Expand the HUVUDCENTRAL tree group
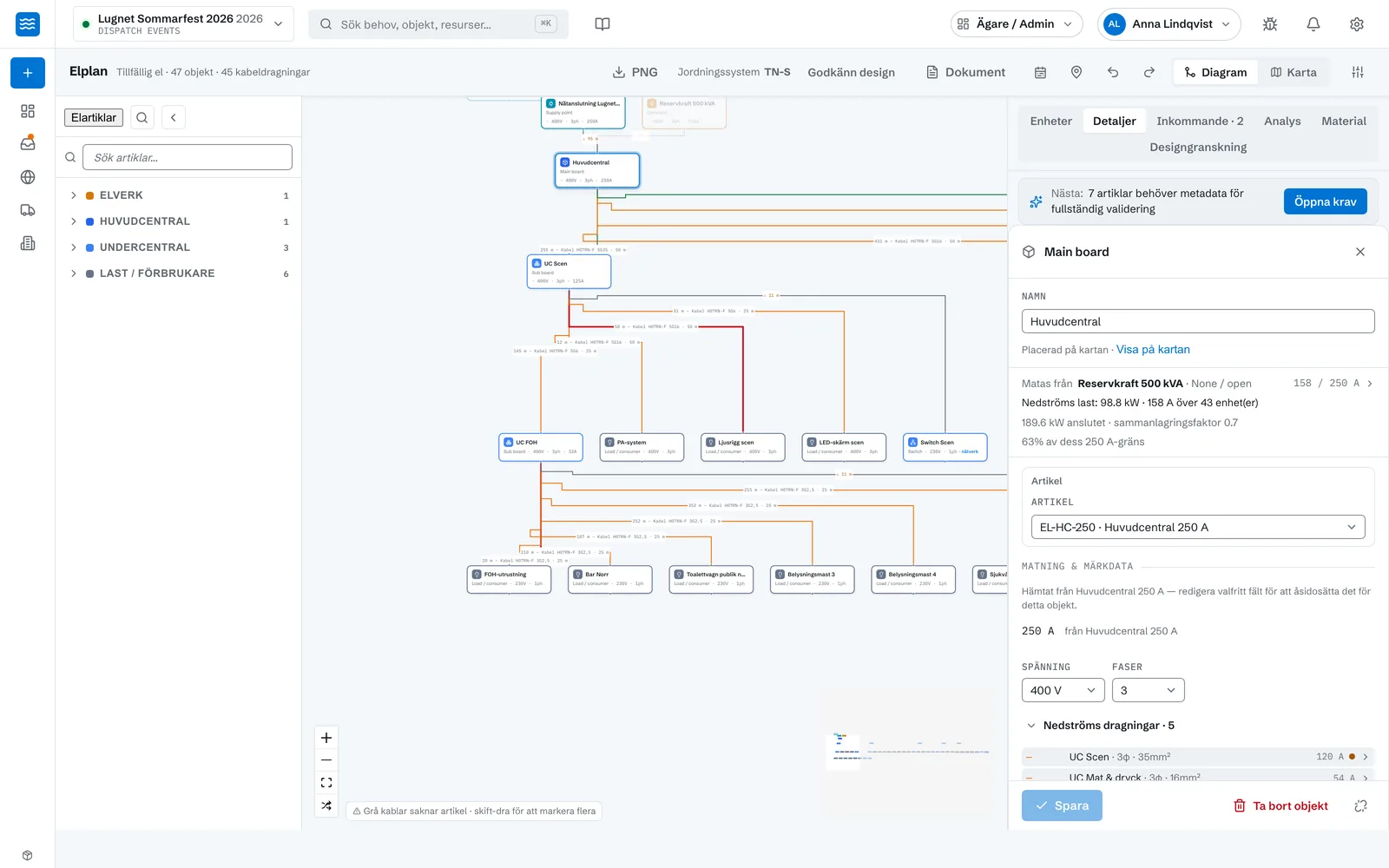 73,221
